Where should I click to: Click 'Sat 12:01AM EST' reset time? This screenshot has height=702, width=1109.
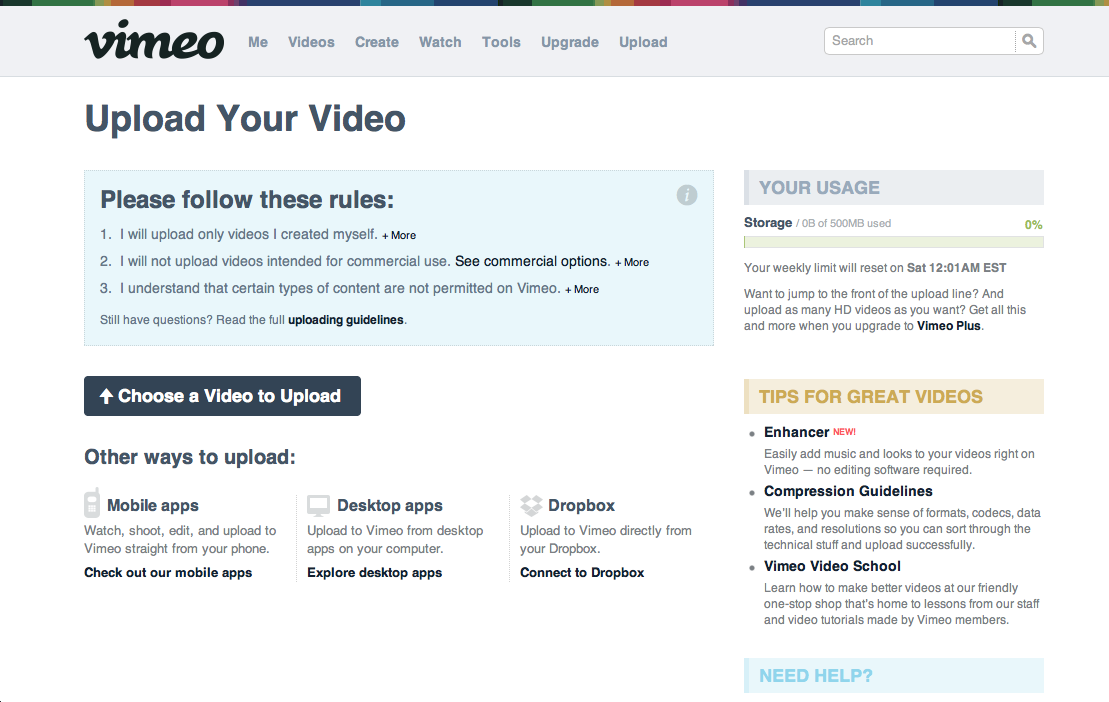click(x=957, y=268)
